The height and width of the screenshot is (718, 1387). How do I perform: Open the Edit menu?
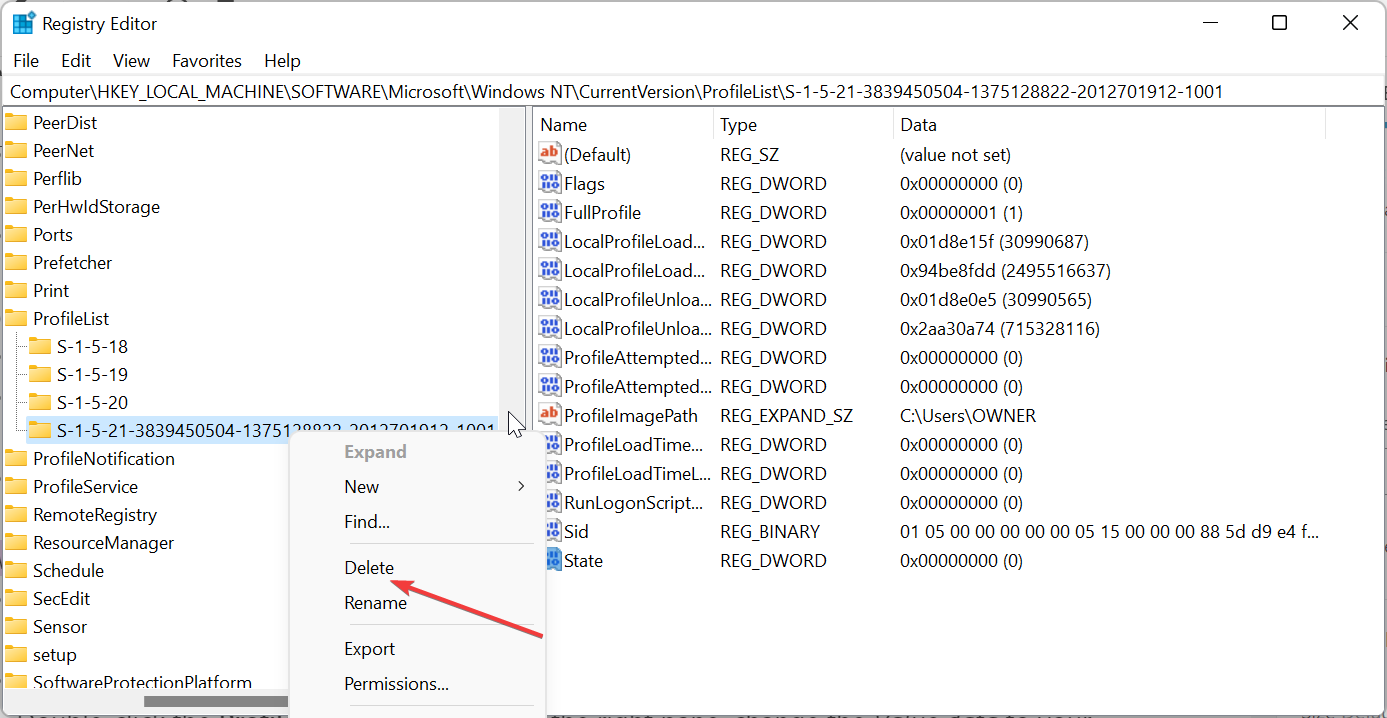point(76,61)
